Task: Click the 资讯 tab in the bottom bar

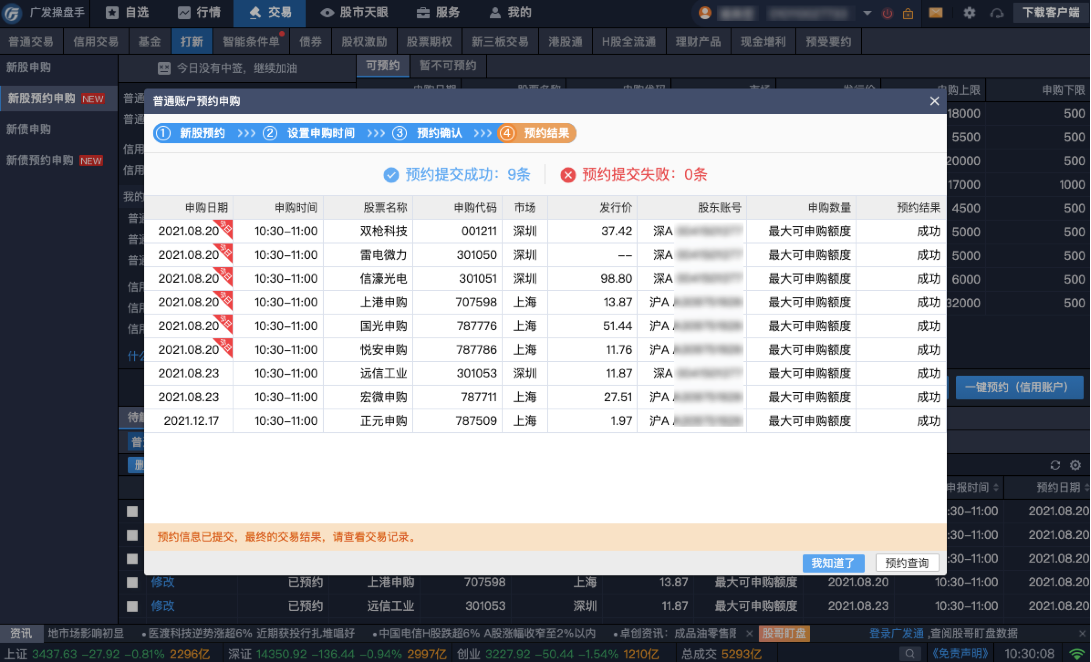Action: (x=21, y=633)
